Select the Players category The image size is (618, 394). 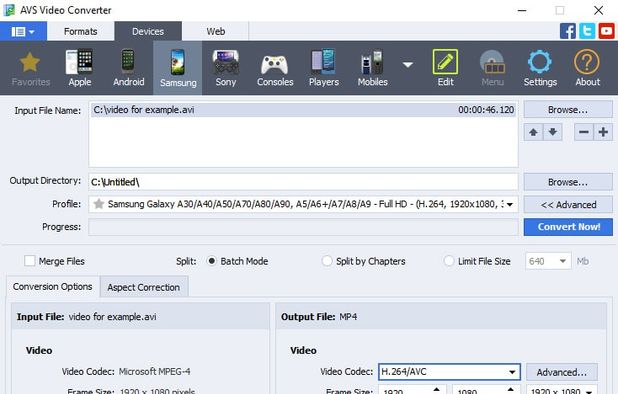[324, 69]
